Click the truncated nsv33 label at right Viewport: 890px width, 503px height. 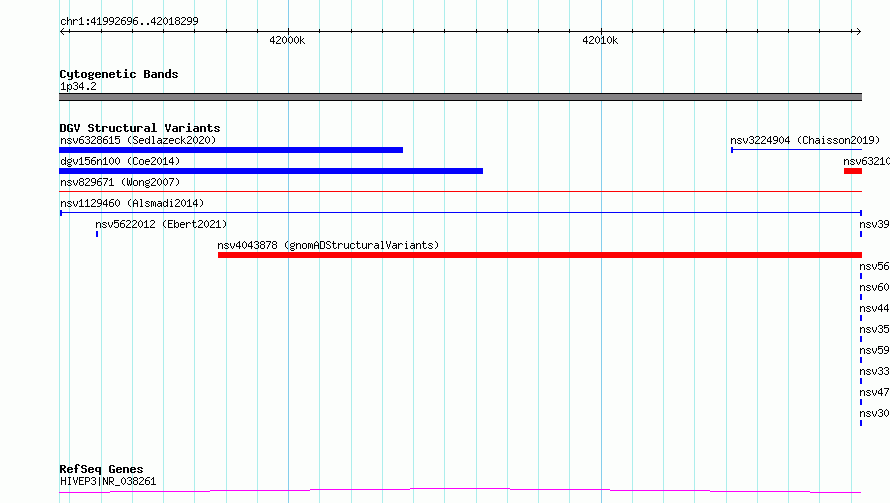[x=874, y=371]
